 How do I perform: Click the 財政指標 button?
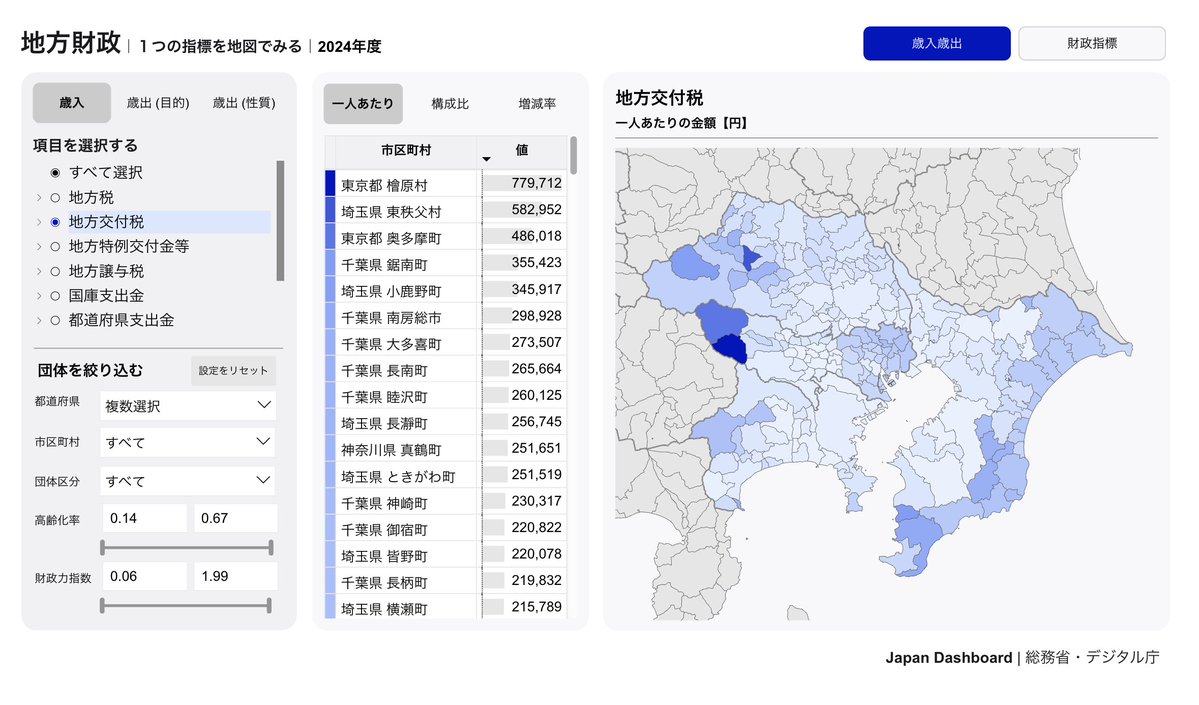click(x=1092, y=44)
